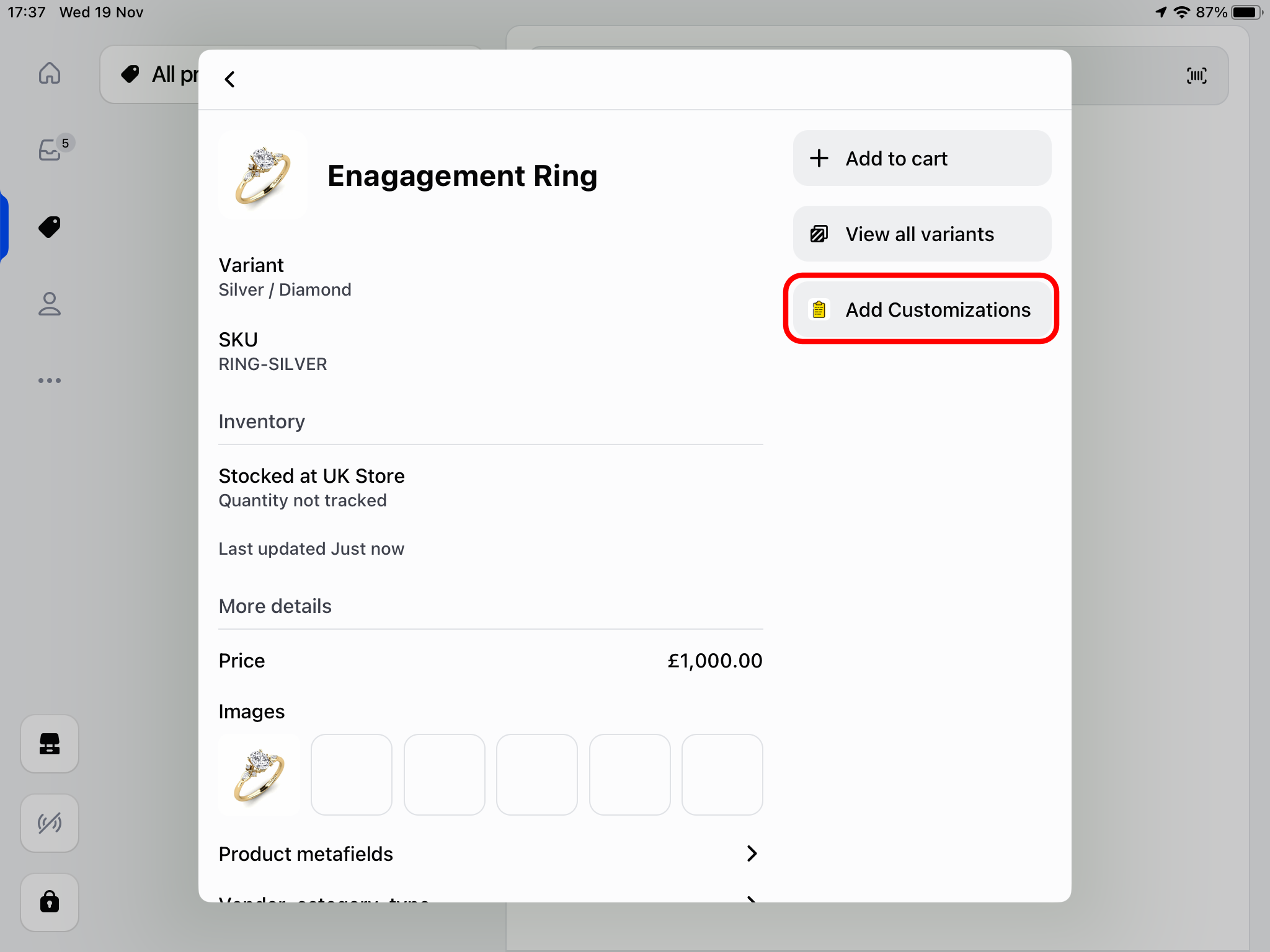Expand Product metafields
The height and width of the screenshot is (952, 1270).
(x=490, y=853)
